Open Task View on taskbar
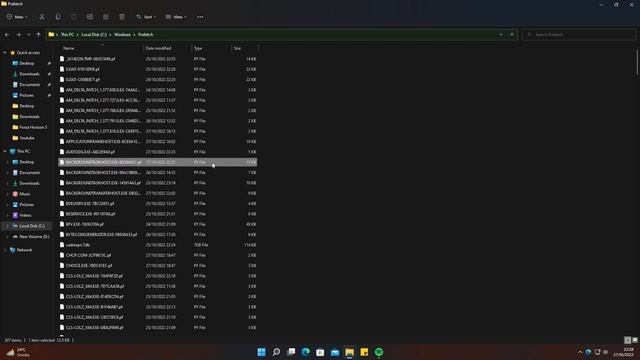Screen dimensions: 640x360 coord(291,352)
